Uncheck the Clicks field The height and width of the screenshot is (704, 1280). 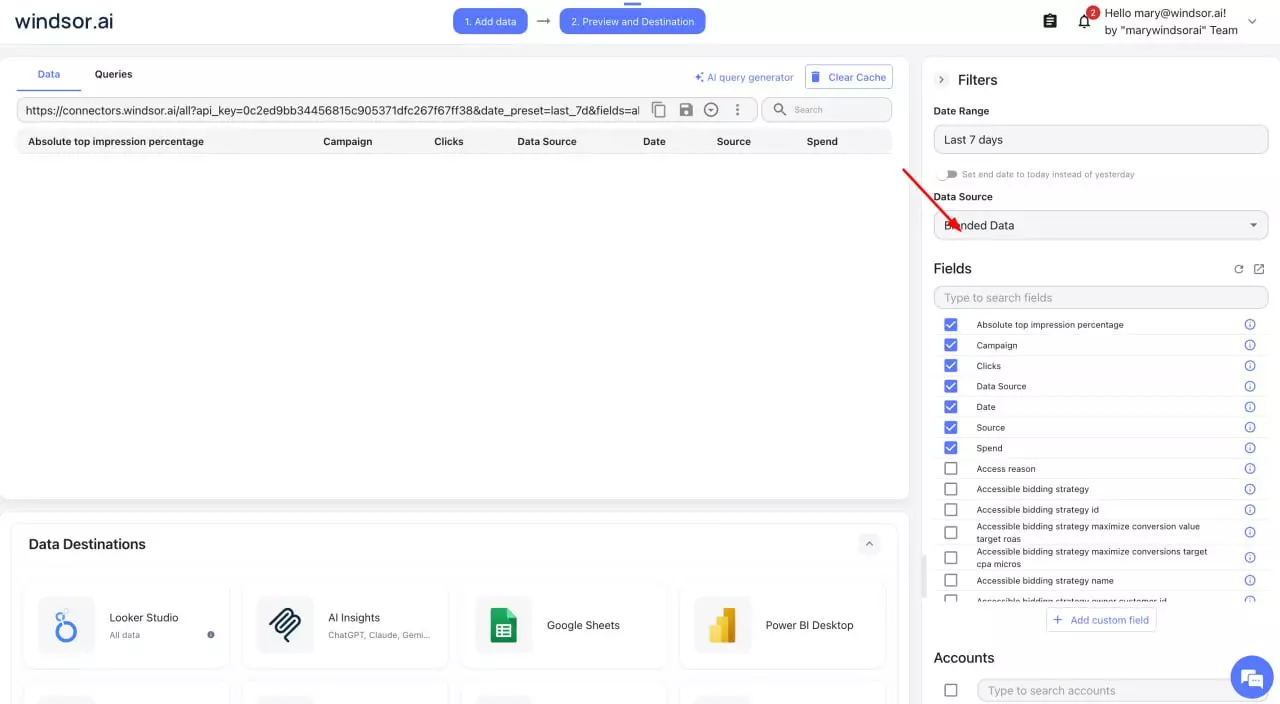(950, 365)
